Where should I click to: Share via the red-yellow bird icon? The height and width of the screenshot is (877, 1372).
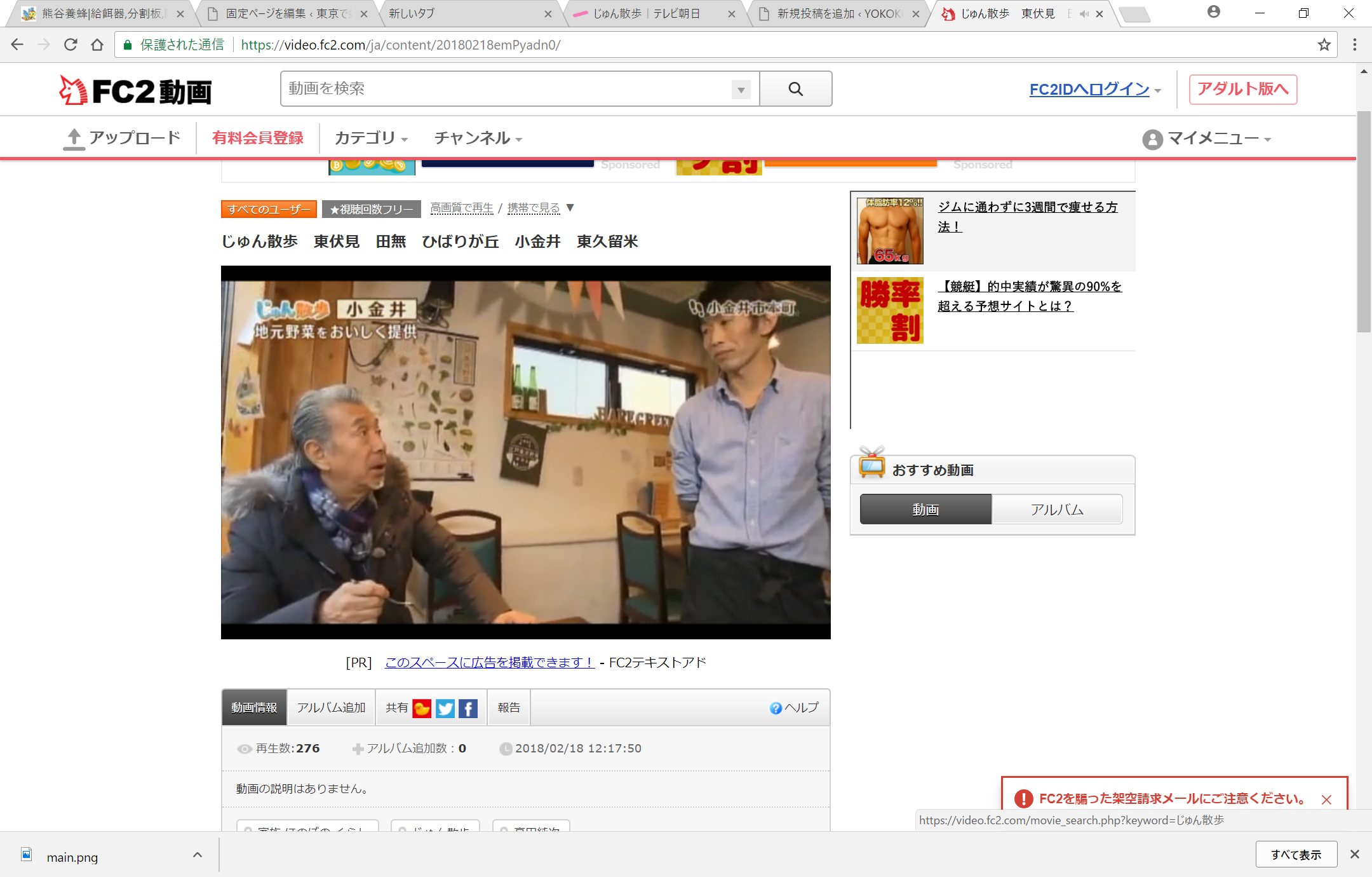(422, 708)
